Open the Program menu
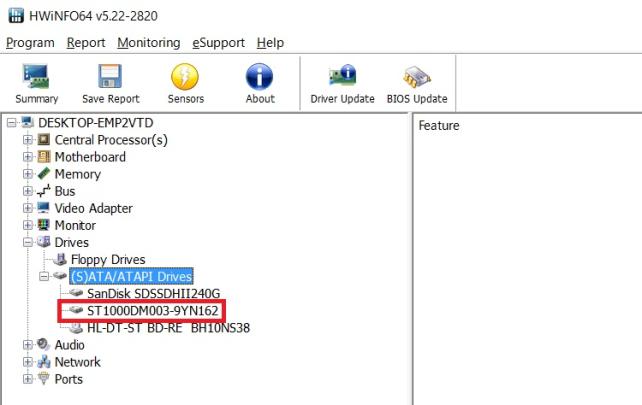642x405 pixels. click(x=30, y=43)
